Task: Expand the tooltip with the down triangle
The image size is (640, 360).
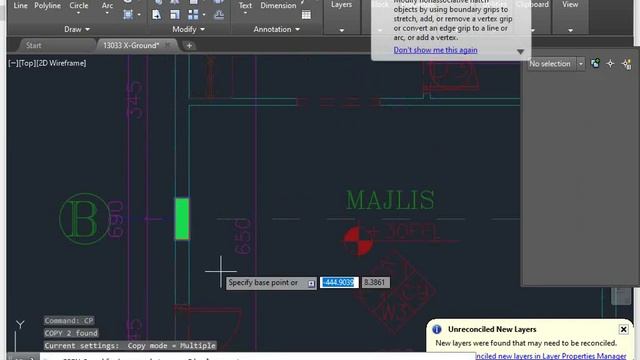Action: 520,52
